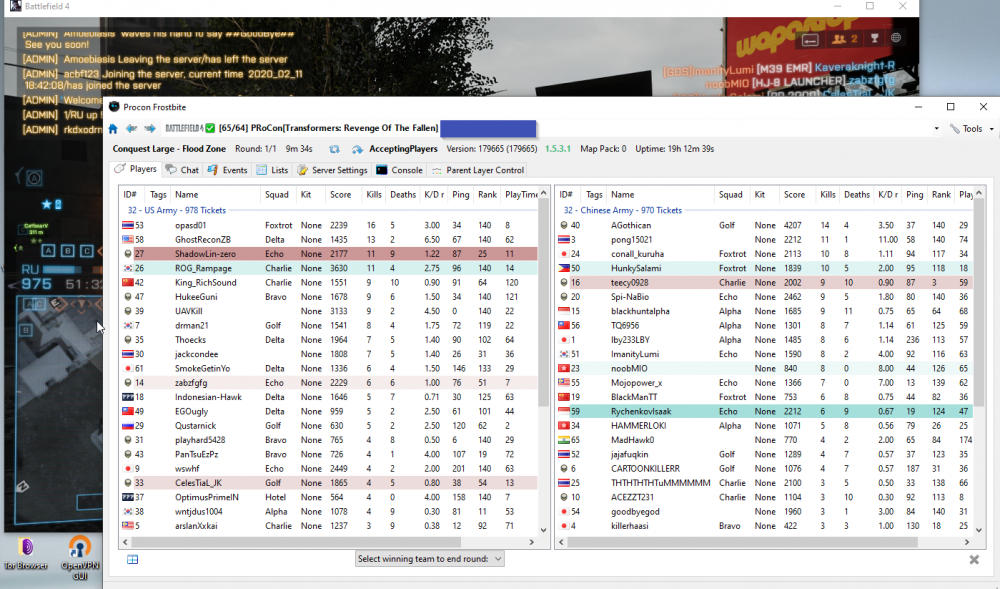The height and width of the screenshot is (589, 1000).
Task: Click the forward arrow navigation icon
Action: pos(149,128)
